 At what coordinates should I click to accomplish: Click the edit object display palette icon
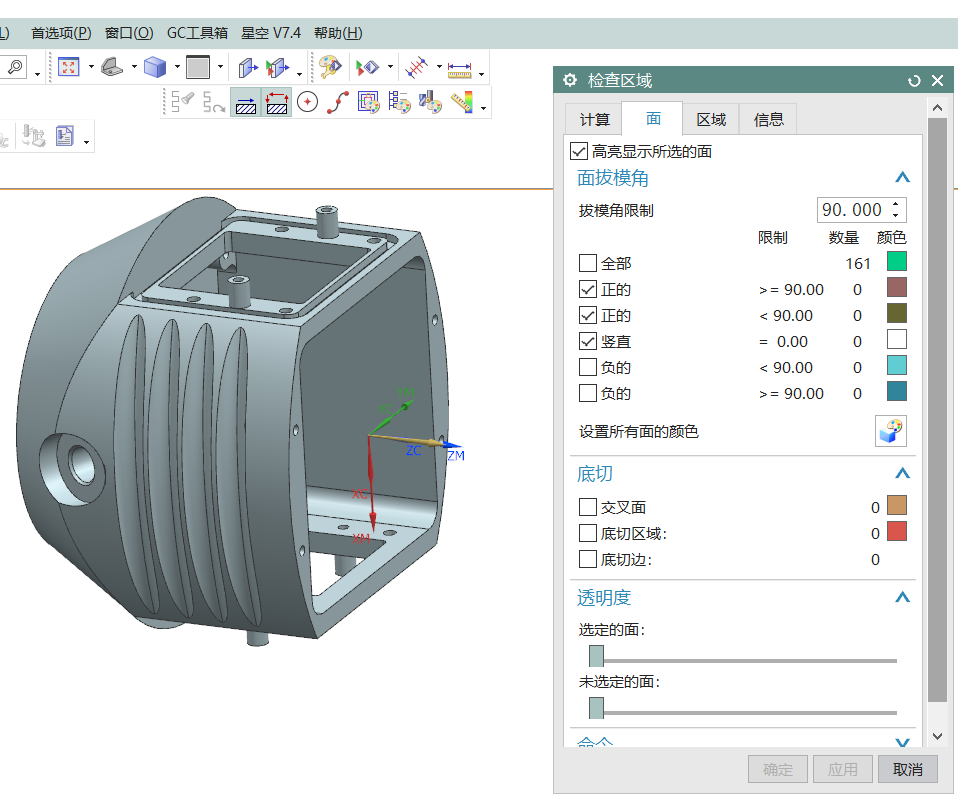click(x=329, y=67)
